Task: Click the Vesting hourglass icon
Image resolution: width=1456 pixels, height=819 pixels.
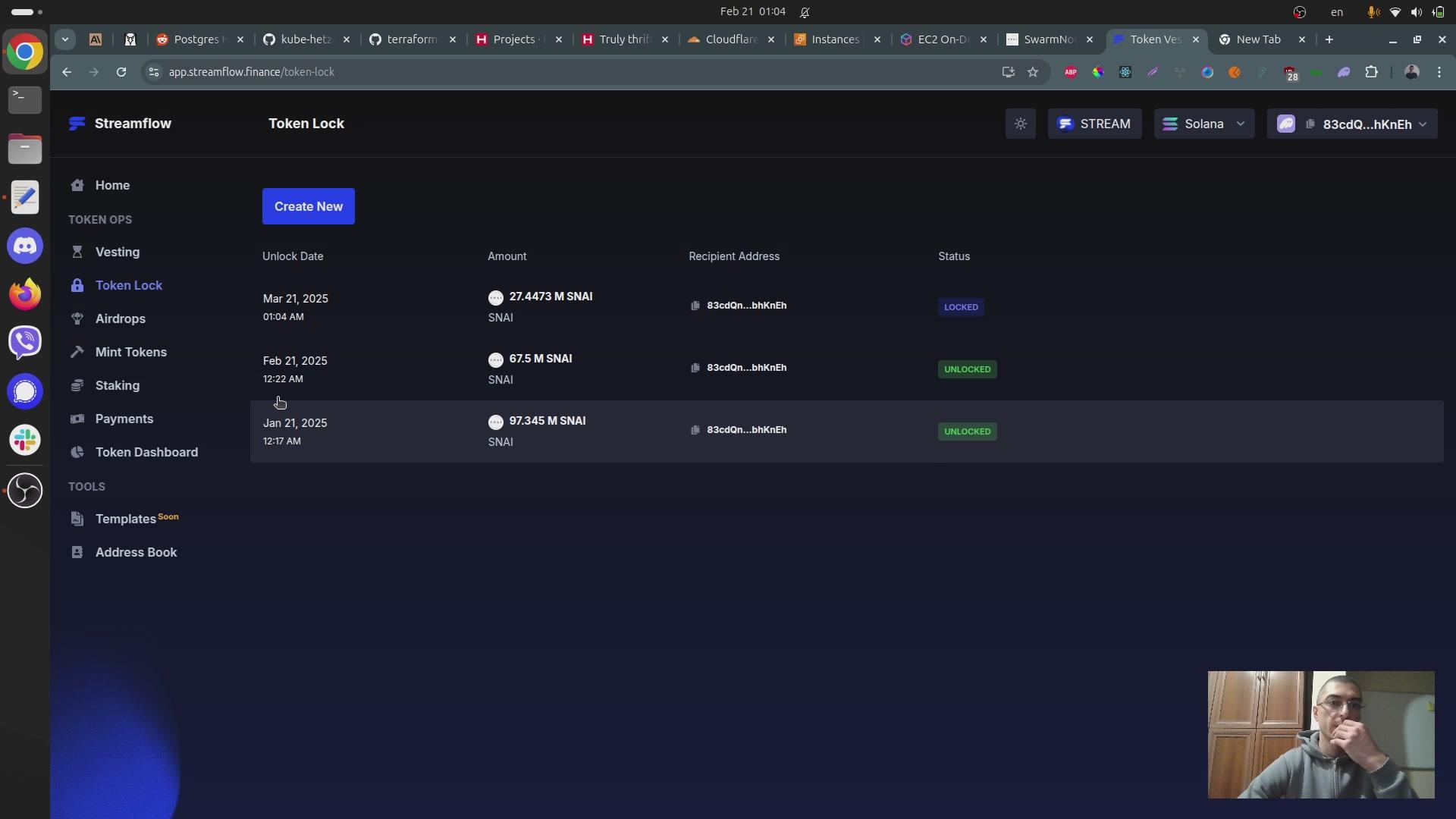Action: (x=77, y=252)
